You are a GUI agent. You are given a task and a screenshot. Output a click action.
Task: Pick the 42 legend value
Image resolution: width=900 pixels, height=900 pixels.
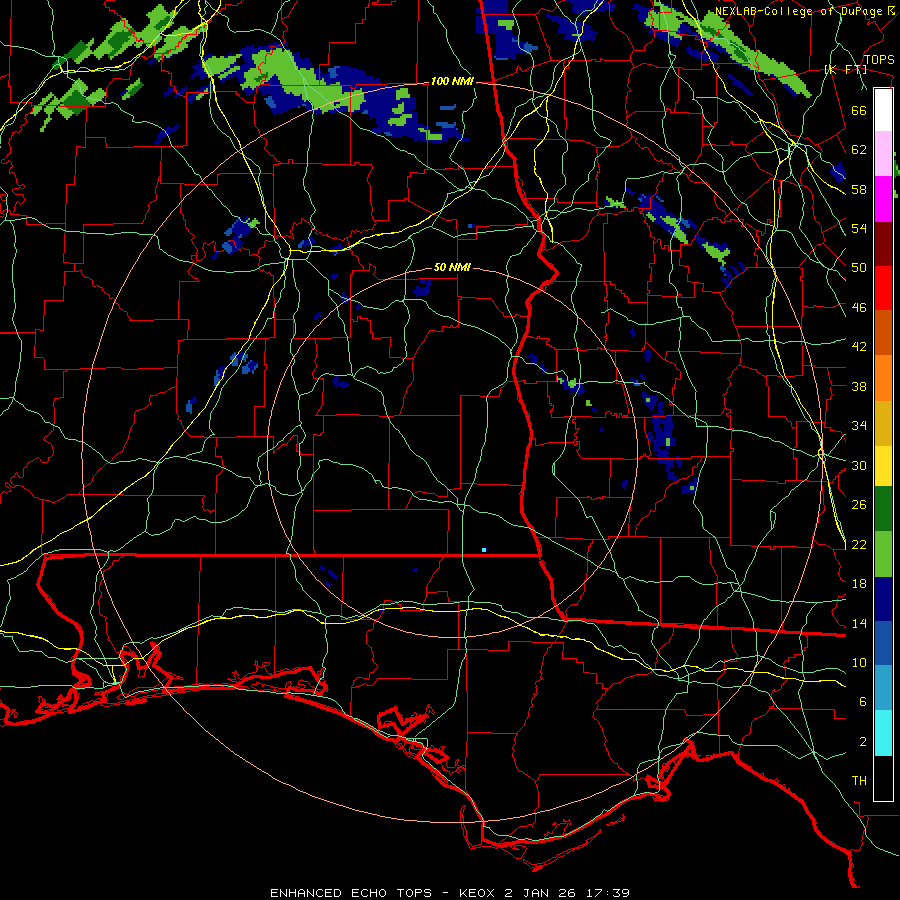[859, 347]
